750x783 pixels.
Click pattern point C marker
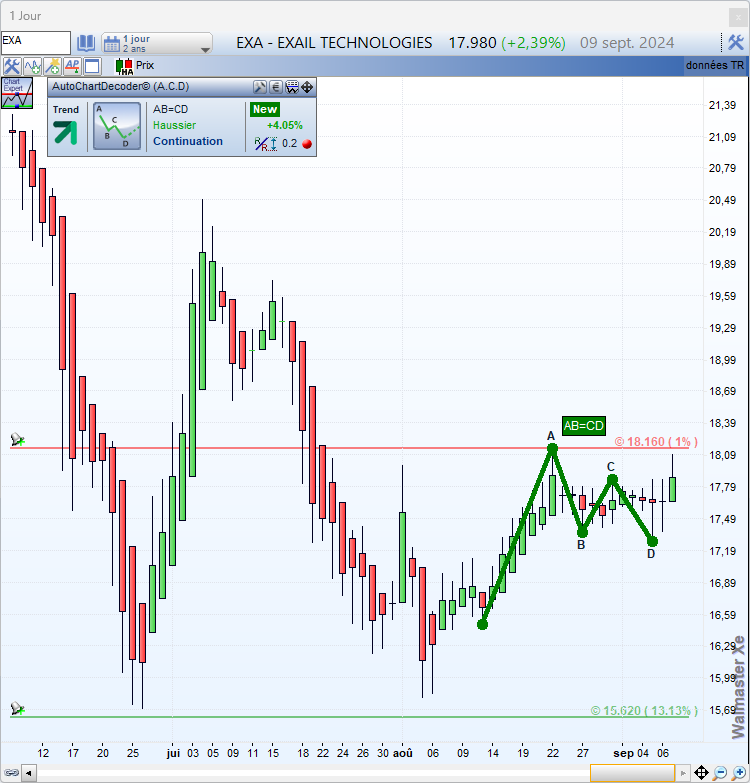[x=613, y=480]
